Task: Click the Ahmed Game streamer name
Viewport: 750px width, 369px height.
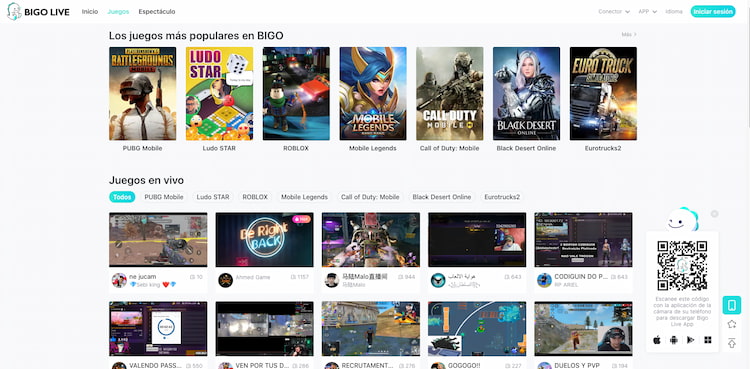Action: 253,277
